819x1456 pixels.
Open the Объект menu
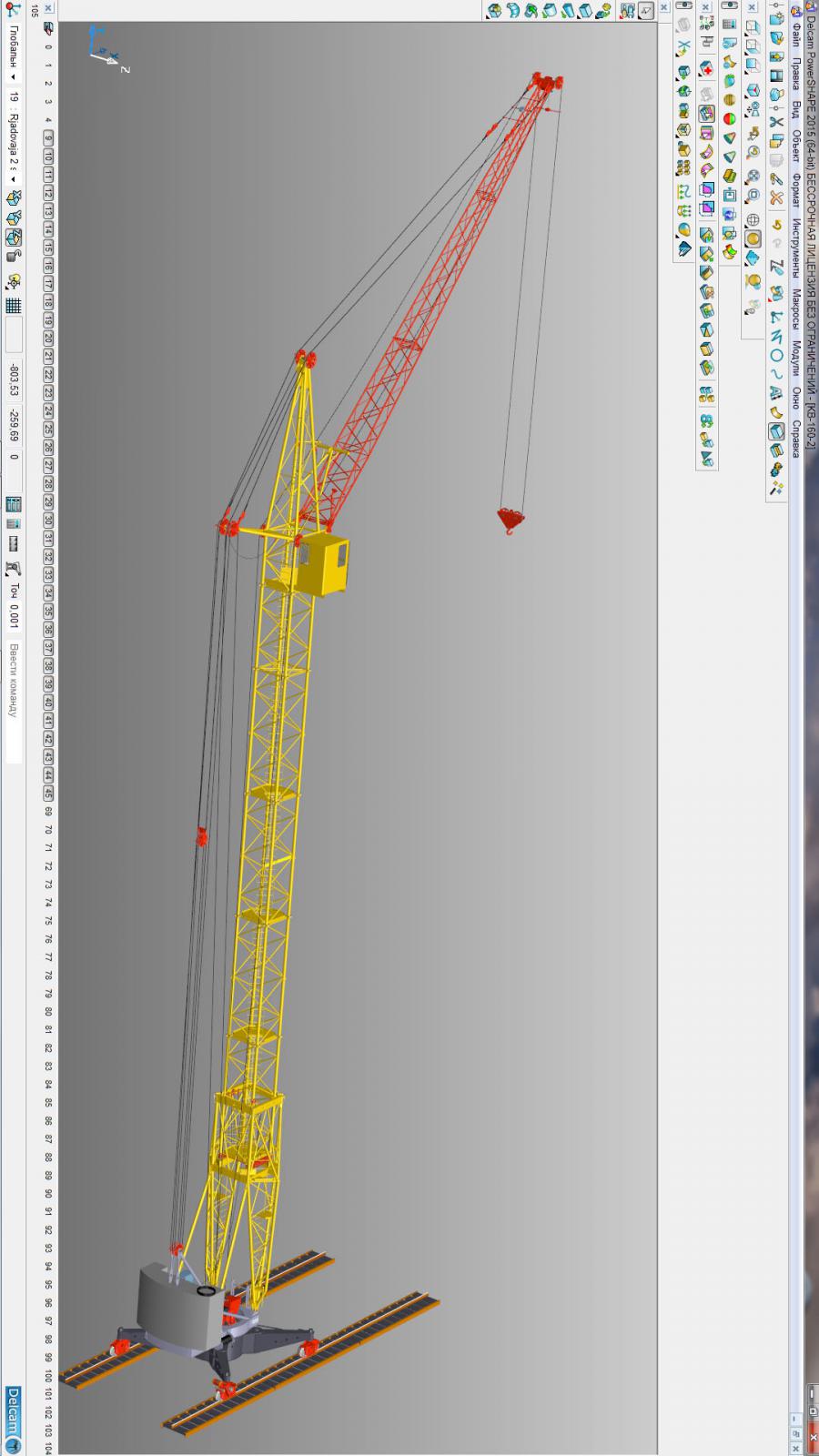tap(795, 147)
